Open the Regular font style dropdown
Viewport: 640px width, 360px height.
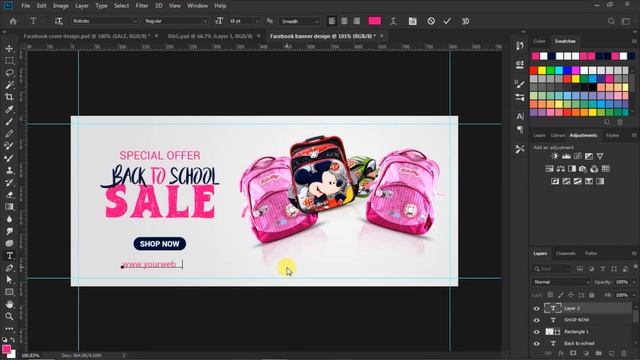(x=176, y=21)
